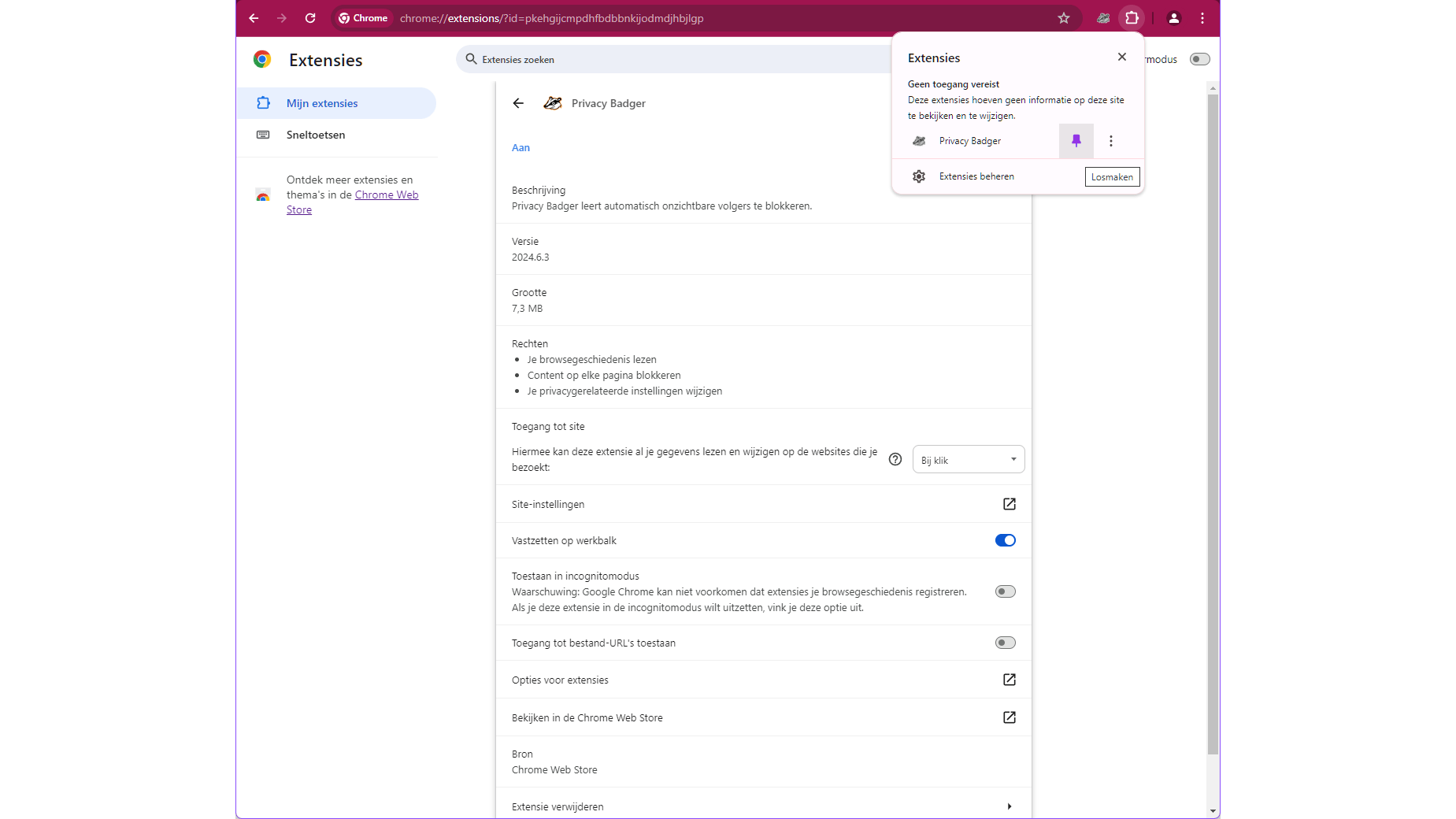This screenshot has width=1456, height=819.
Task: Go back from Privacy Badger details
Action: pyautogui.click(x=518, y=103)
